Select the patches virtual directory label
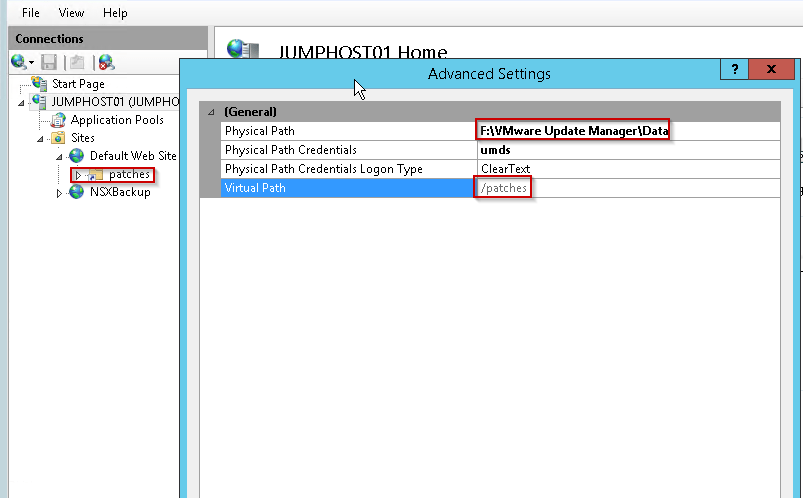 [x=129, y=174]
